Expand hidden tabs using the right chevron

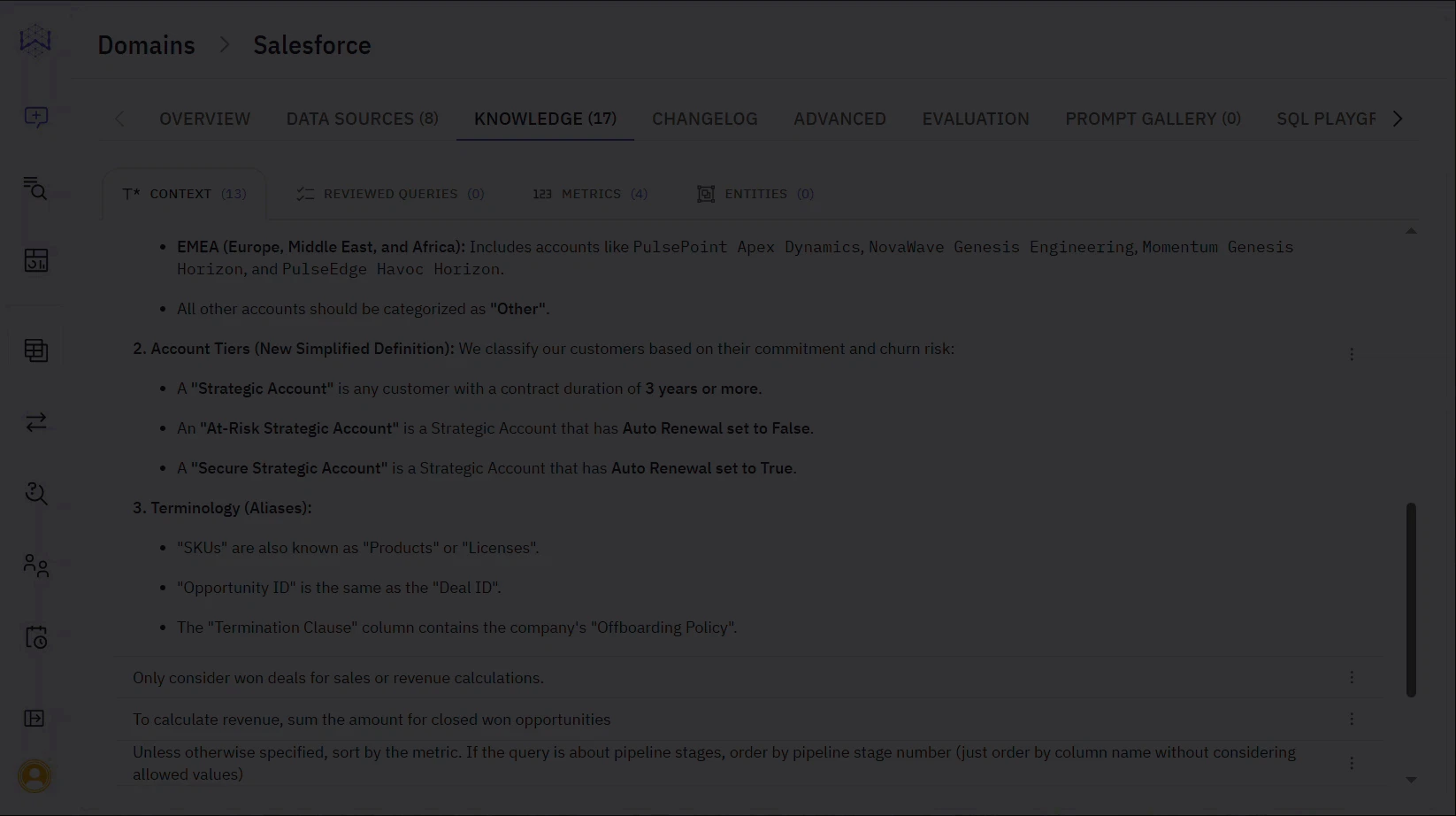pos(1398,118)
